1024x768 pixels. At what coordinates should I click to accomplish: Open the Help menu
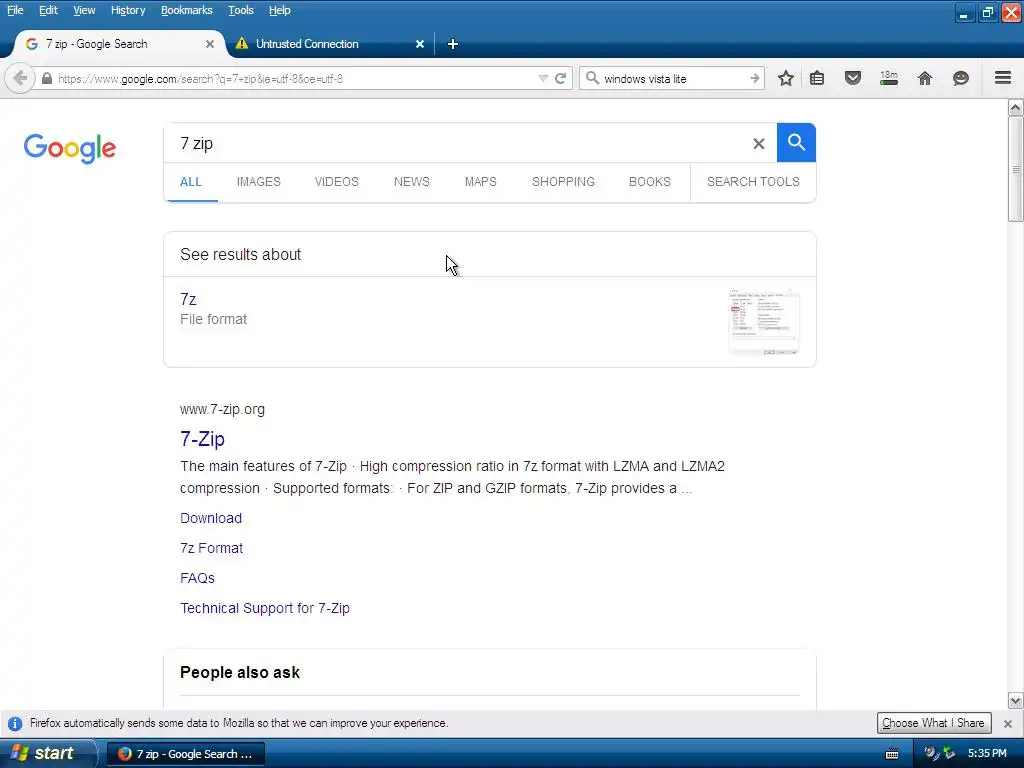click(280, 10)
